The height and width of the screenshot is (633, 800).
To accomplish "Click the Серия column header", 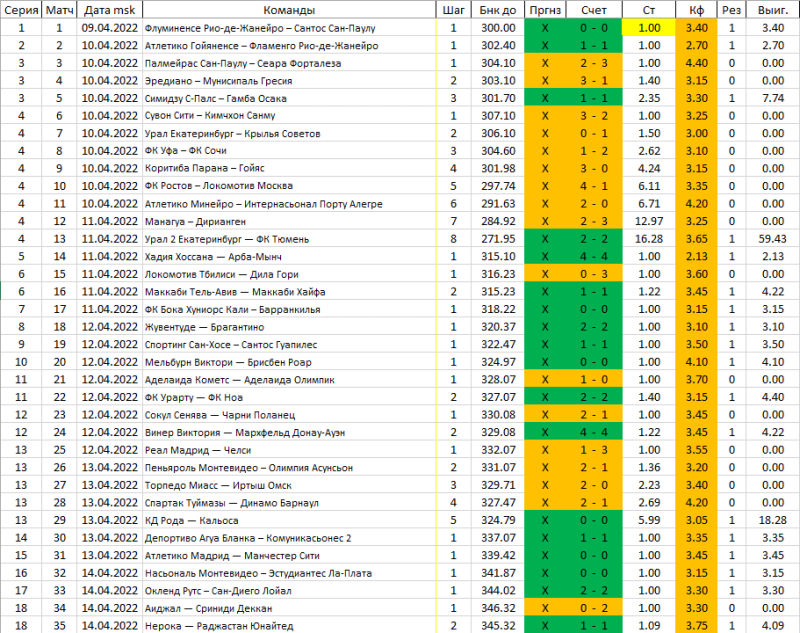I will point(22,10).
